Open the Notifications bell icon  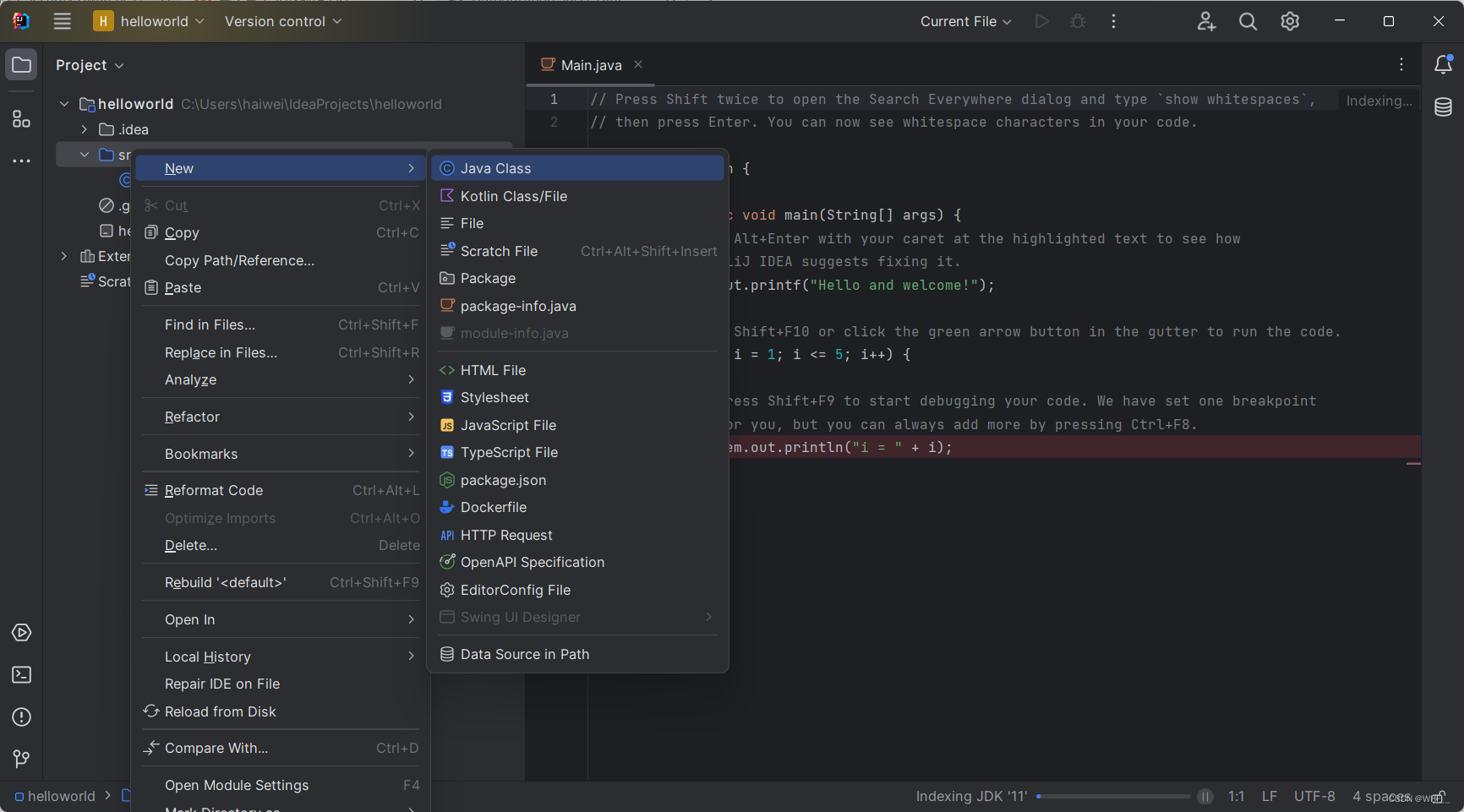click(x=1443, y=64)
